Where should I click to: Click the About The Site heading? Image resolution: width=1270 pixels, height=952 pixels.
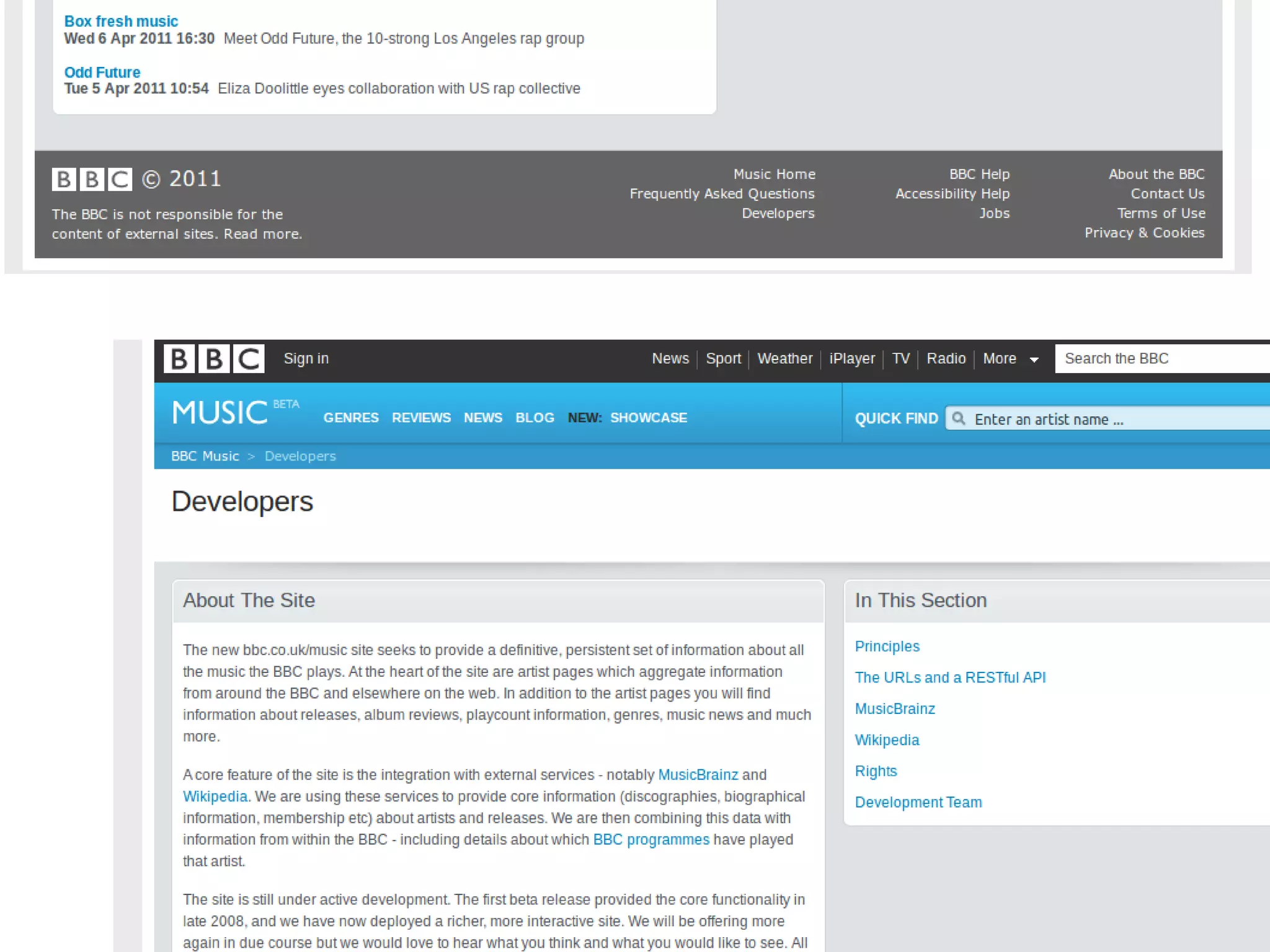click(249, 601)
